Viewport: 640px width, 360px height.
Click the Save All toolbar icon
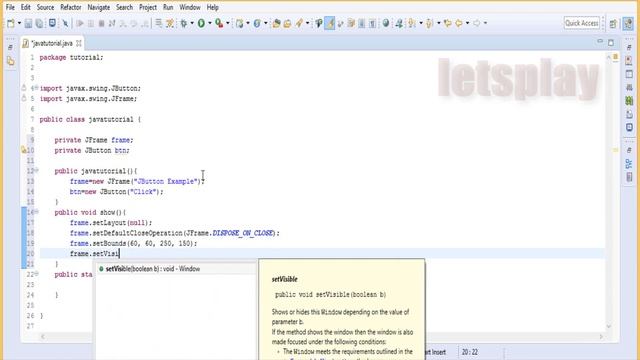click(39, 23)
